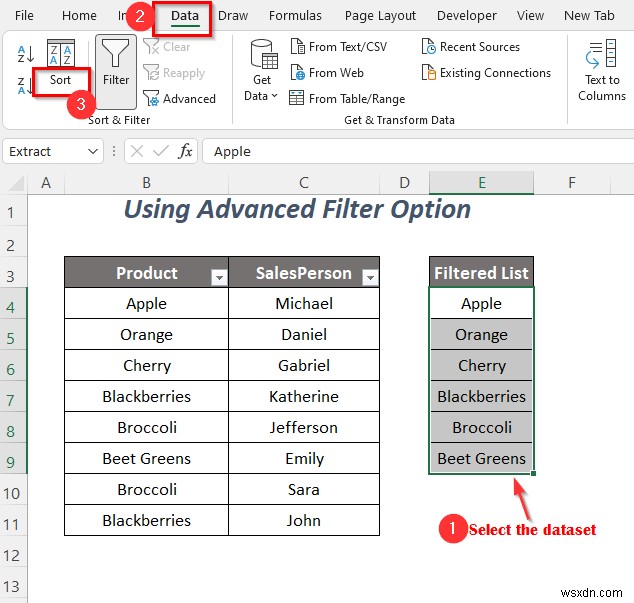This screenshot has height=603, width=634.
Task: Switch to the Page Layout tab
Action: click(380, 16)
